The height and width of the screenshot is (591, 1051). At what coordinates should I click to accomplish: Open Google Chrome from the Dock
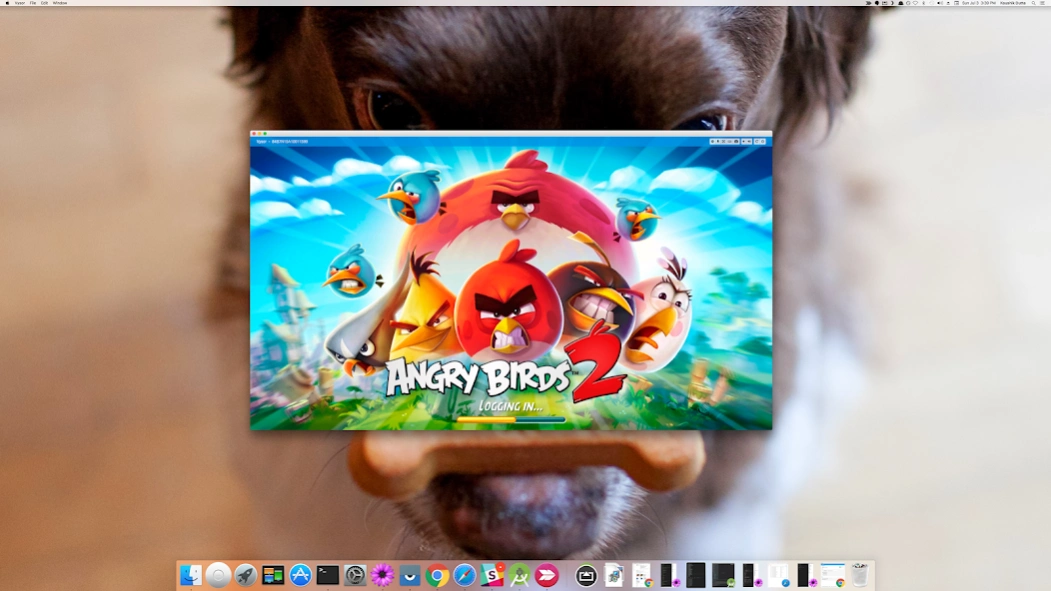click(x=437, y=575)
